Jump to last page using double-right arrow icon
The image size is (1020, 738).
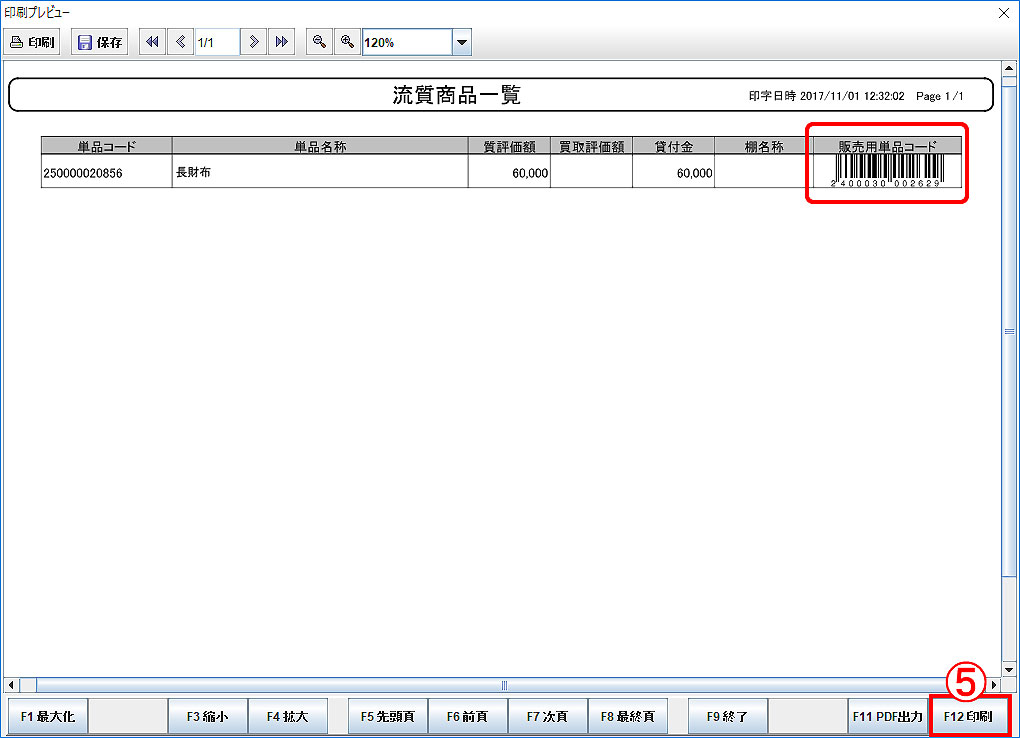(x=282, y=42)
